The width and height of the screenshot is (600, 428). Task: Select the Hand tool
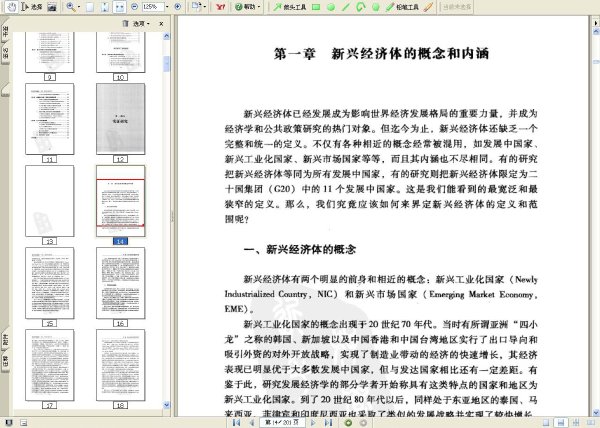click(12, 7)
